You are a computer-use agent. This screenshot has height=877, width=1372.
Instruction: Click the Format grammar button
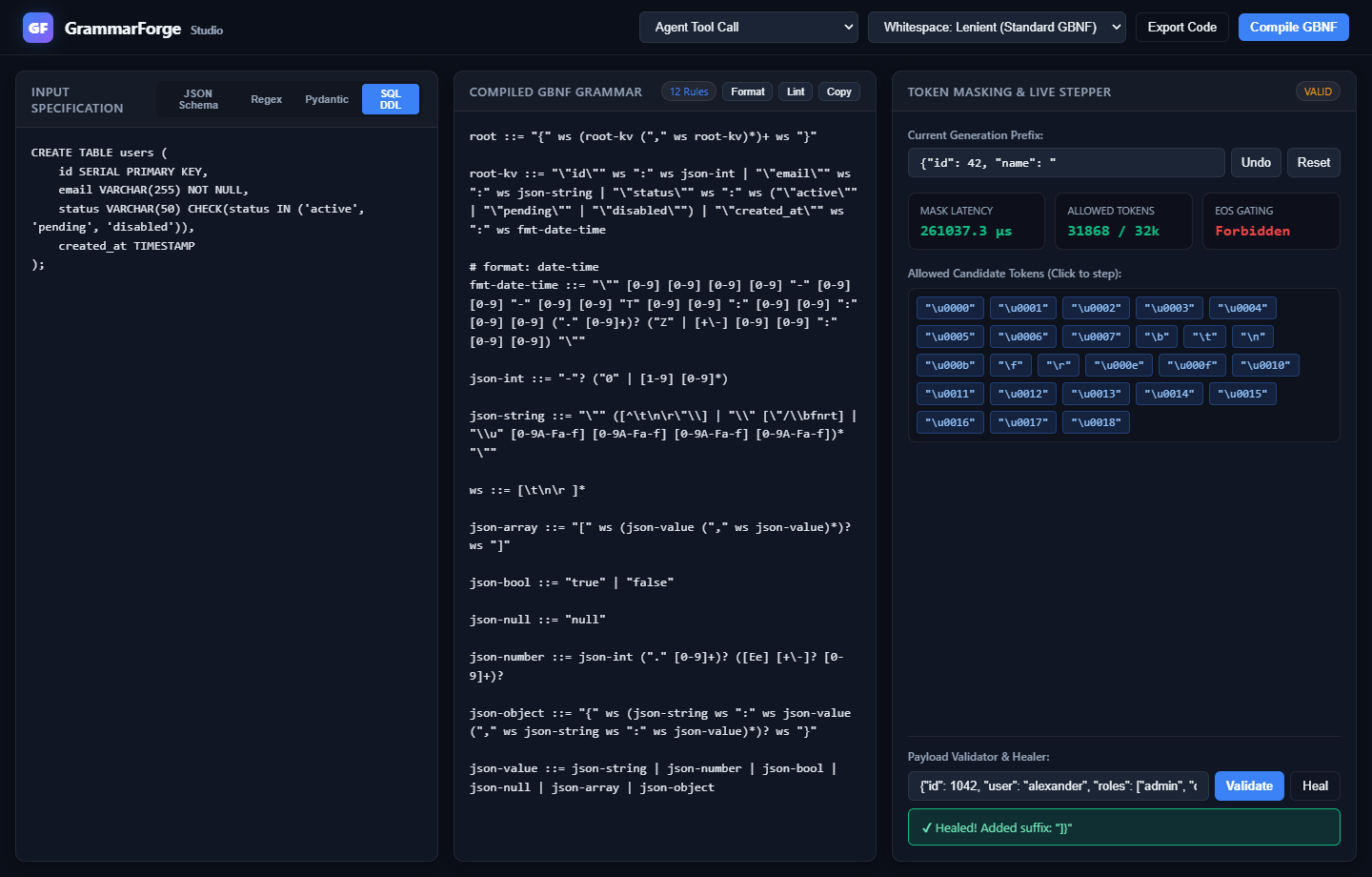(x=748, y=92)
